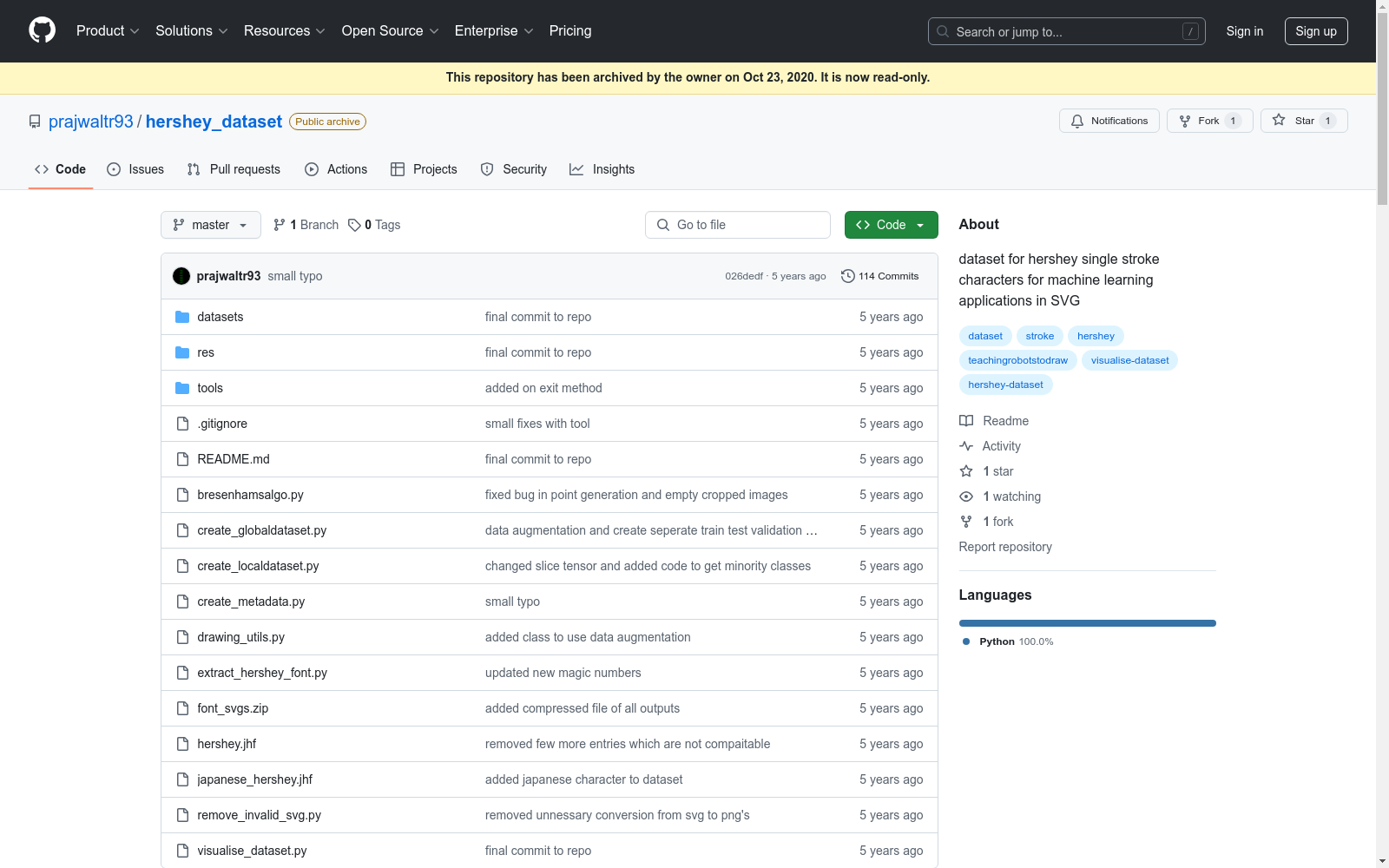Open the master branch selector dropdown

click(x=211, y=225)
